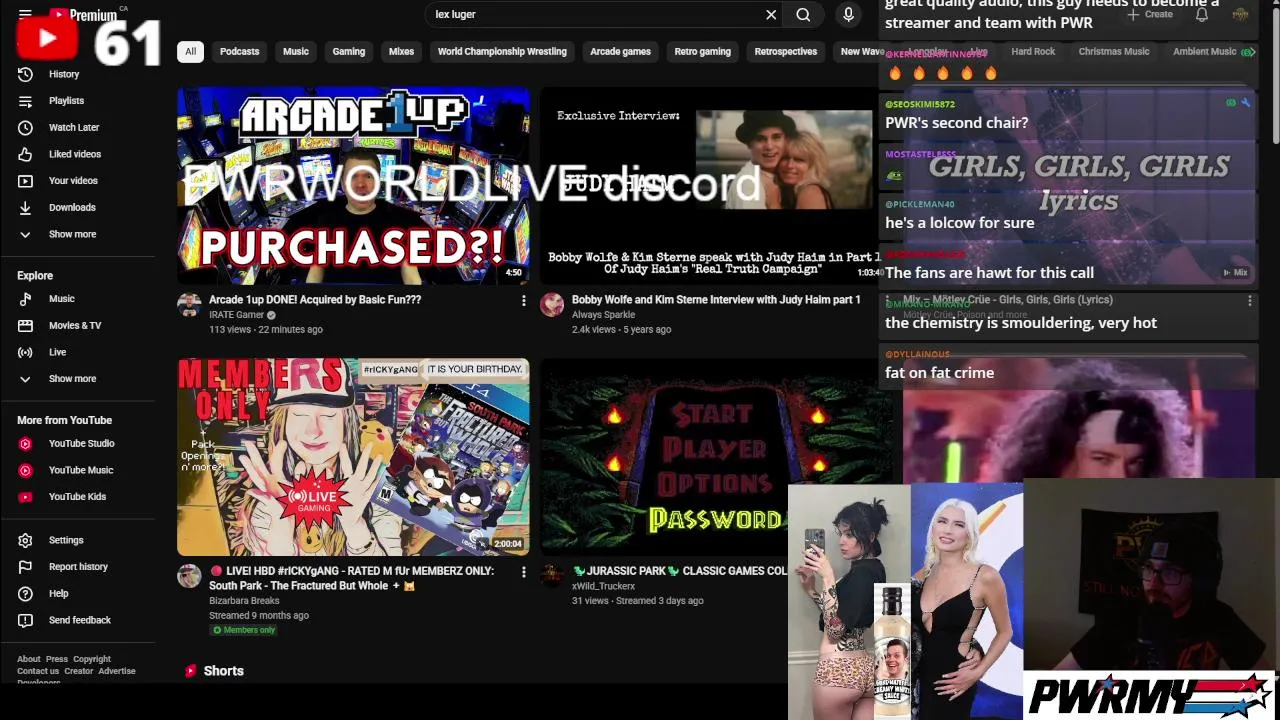Image resolution: width=1280 pixels, height=720 pixels.
Task: Select the Christmas Music filter chip
Action: tap(1114, 52)
